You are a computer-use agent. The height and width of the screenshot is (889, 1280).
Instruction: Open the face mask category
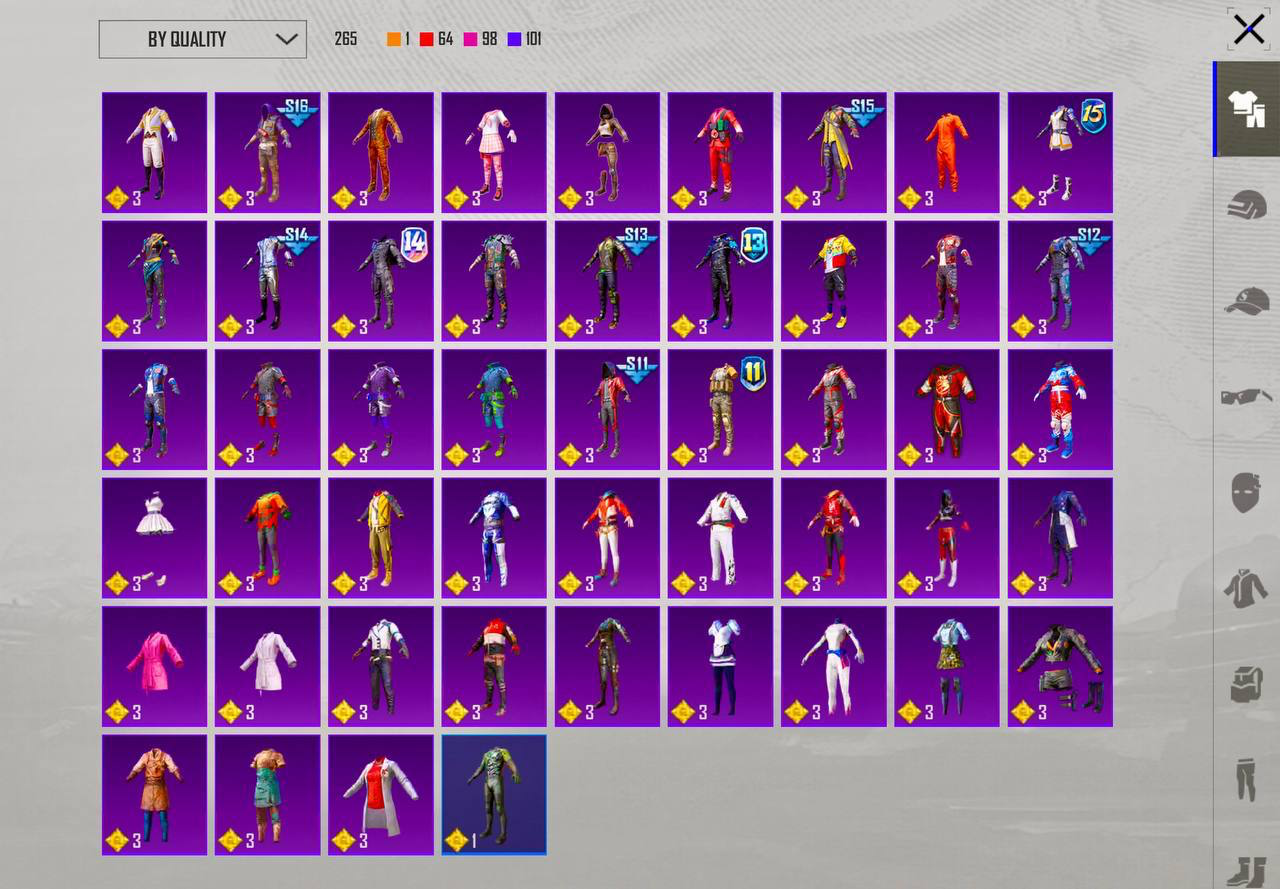tap(1246, 493)
